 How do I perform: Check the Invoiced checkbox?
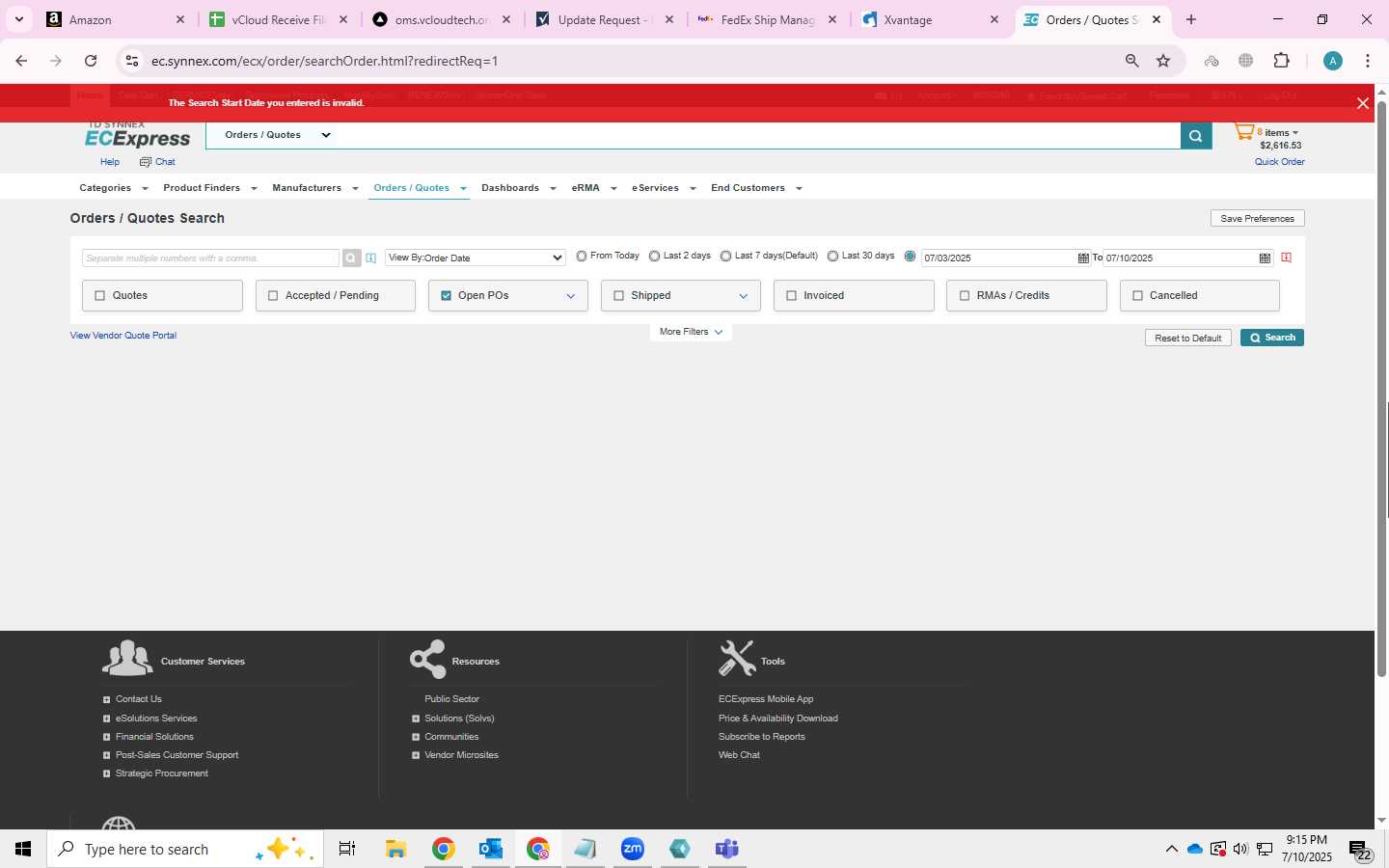[x=791, y=296]
